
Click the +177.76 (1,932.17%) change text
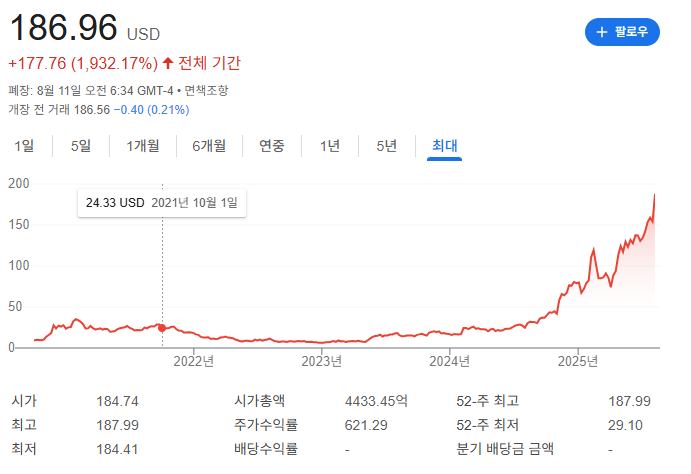[83, 63]
